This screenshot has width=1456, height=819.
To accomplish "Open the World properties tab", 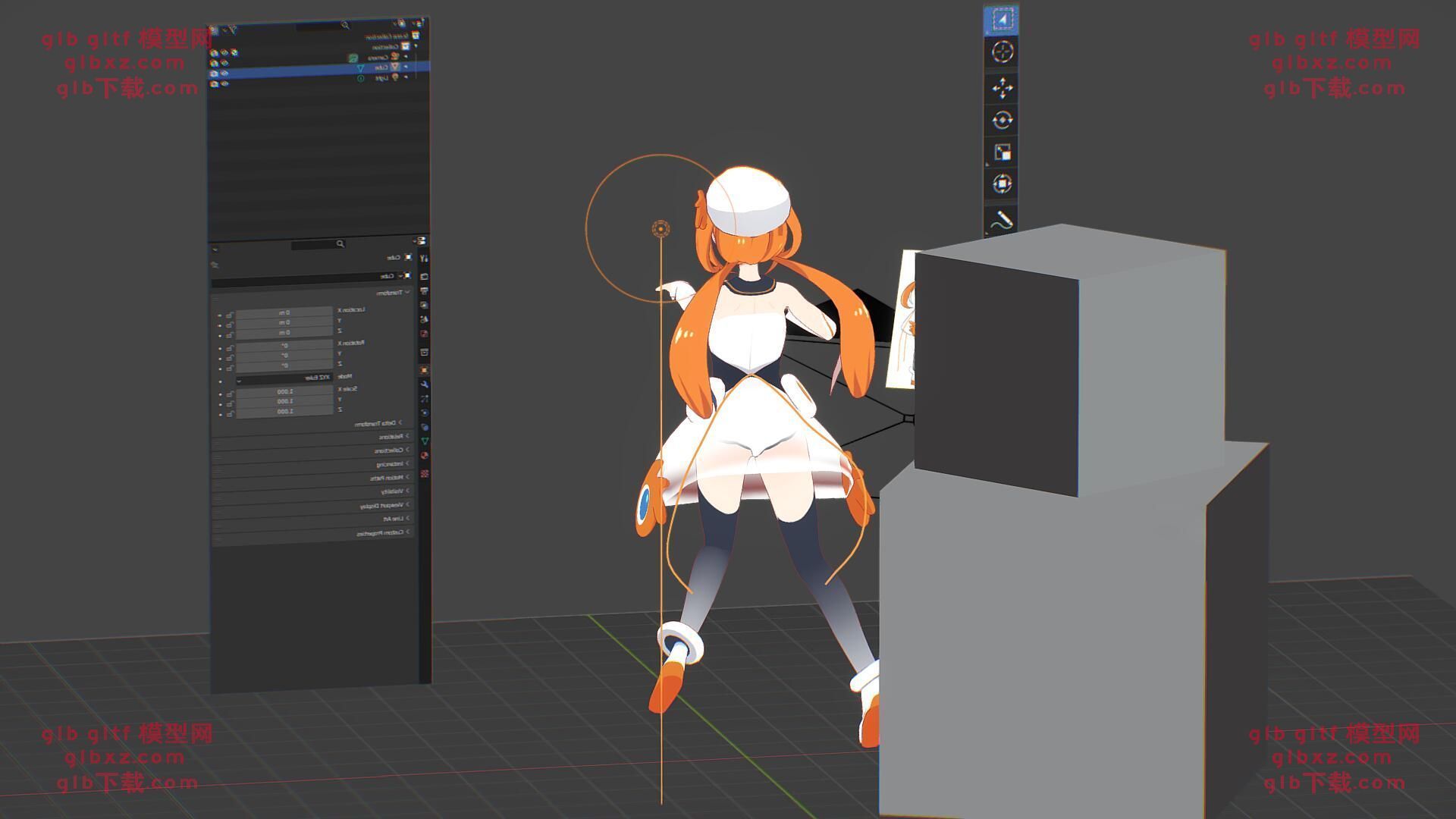I will [x=424, y=333].
